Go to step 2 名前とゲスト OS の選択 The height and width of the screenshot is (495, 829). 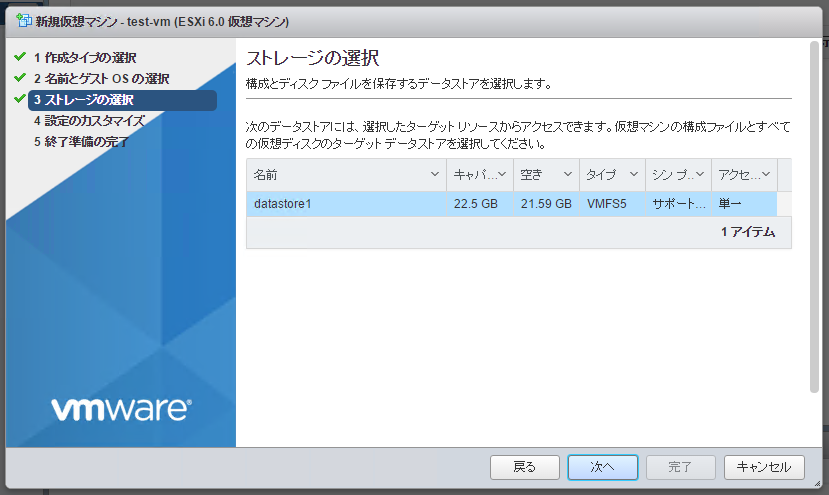tap(102, 78)
